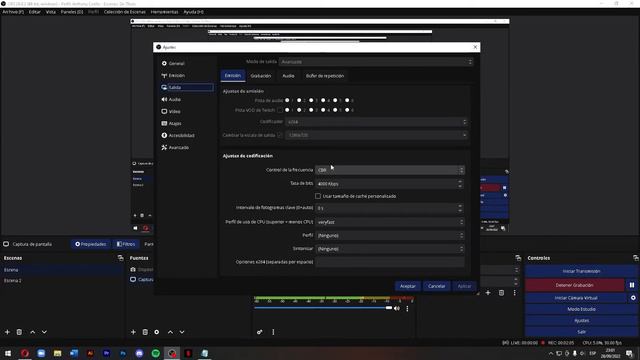Open Colección de Escenas menu
The image size is (640, 360).
(x=124, y=12)
